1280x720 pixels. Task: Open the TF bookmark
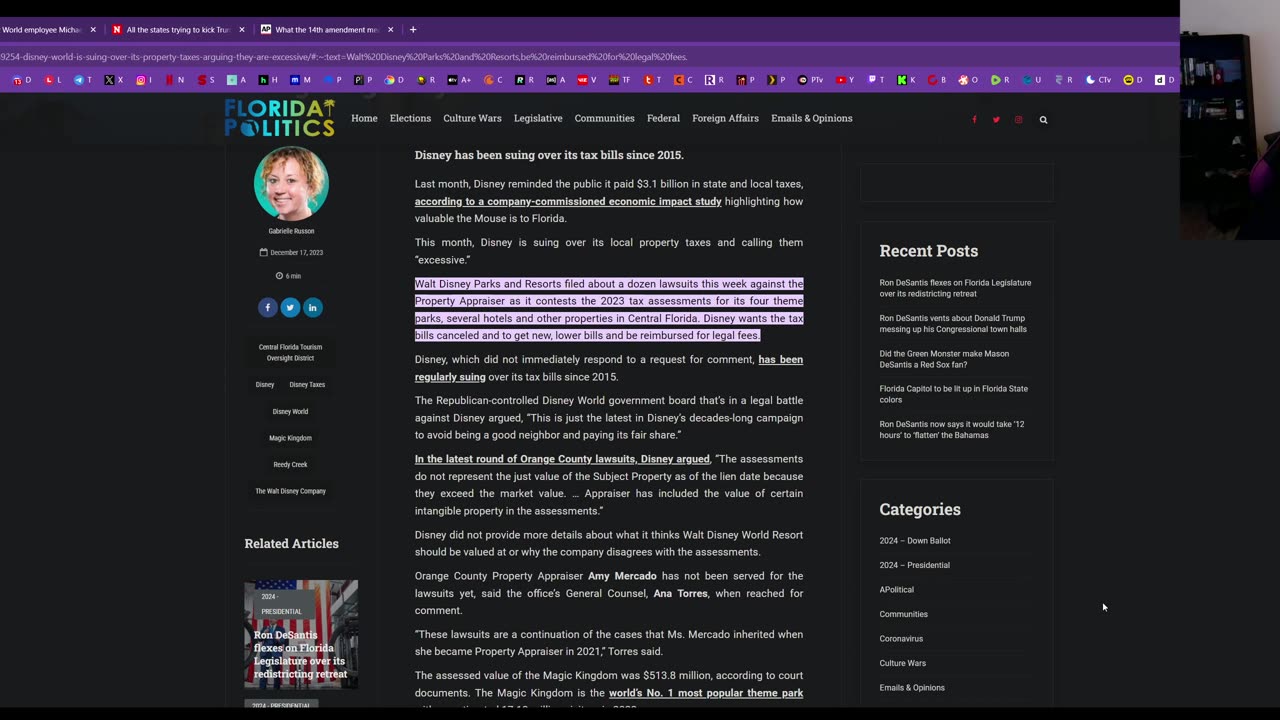(x=620, y=80)
